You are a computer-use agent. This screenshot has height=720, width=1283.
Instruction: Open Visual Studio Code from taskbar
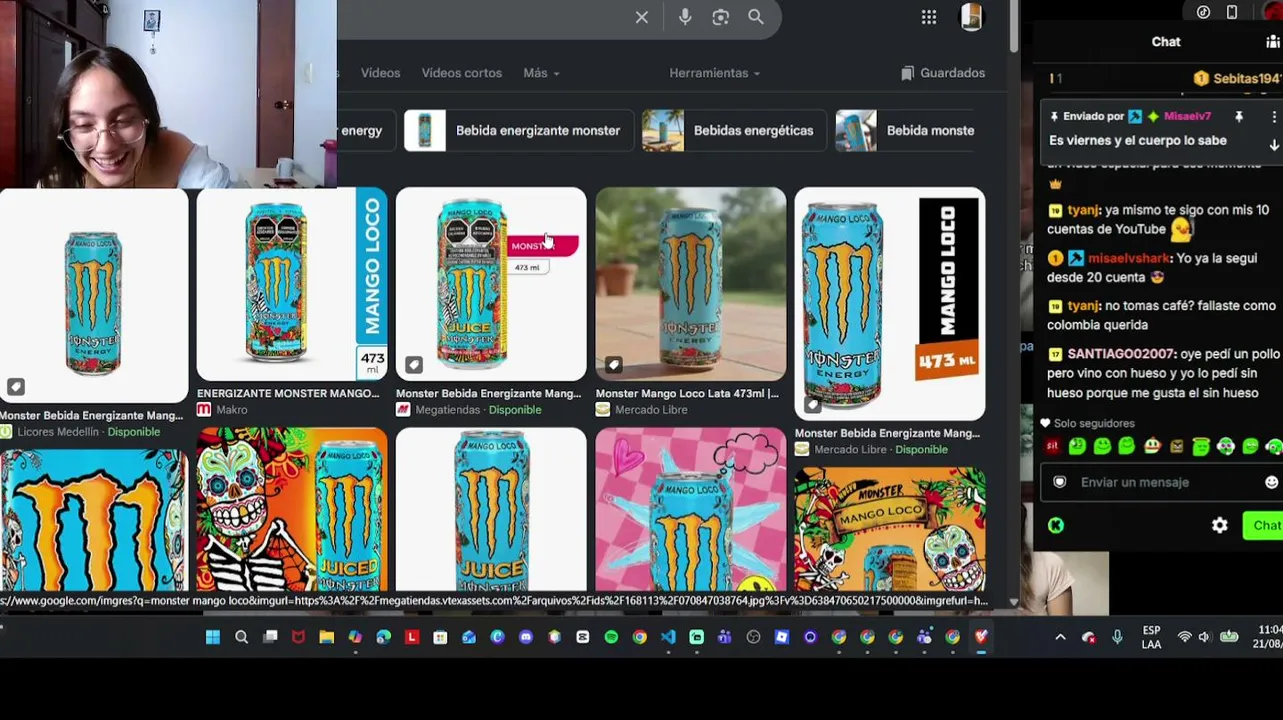click(668, 637)
